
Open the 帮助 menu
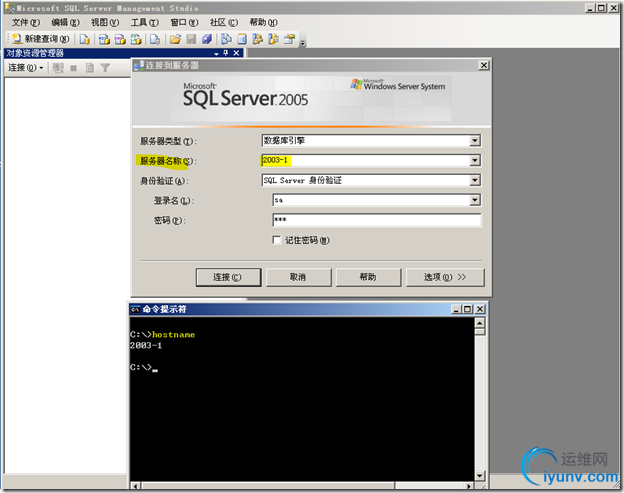[x=263, y=22]
